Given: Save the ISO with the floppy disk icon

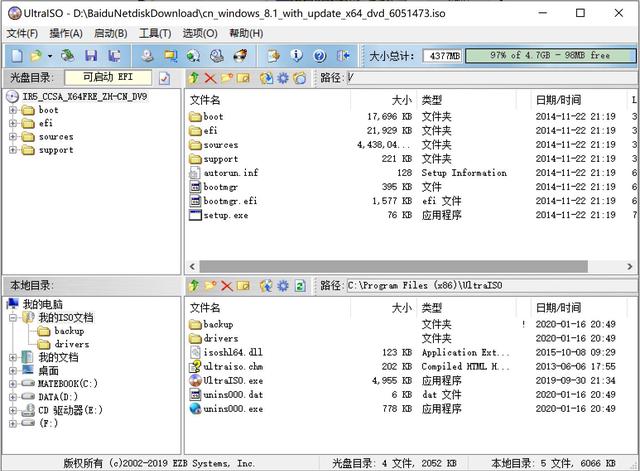Looking at the screenshot, I should pos(91,56).
